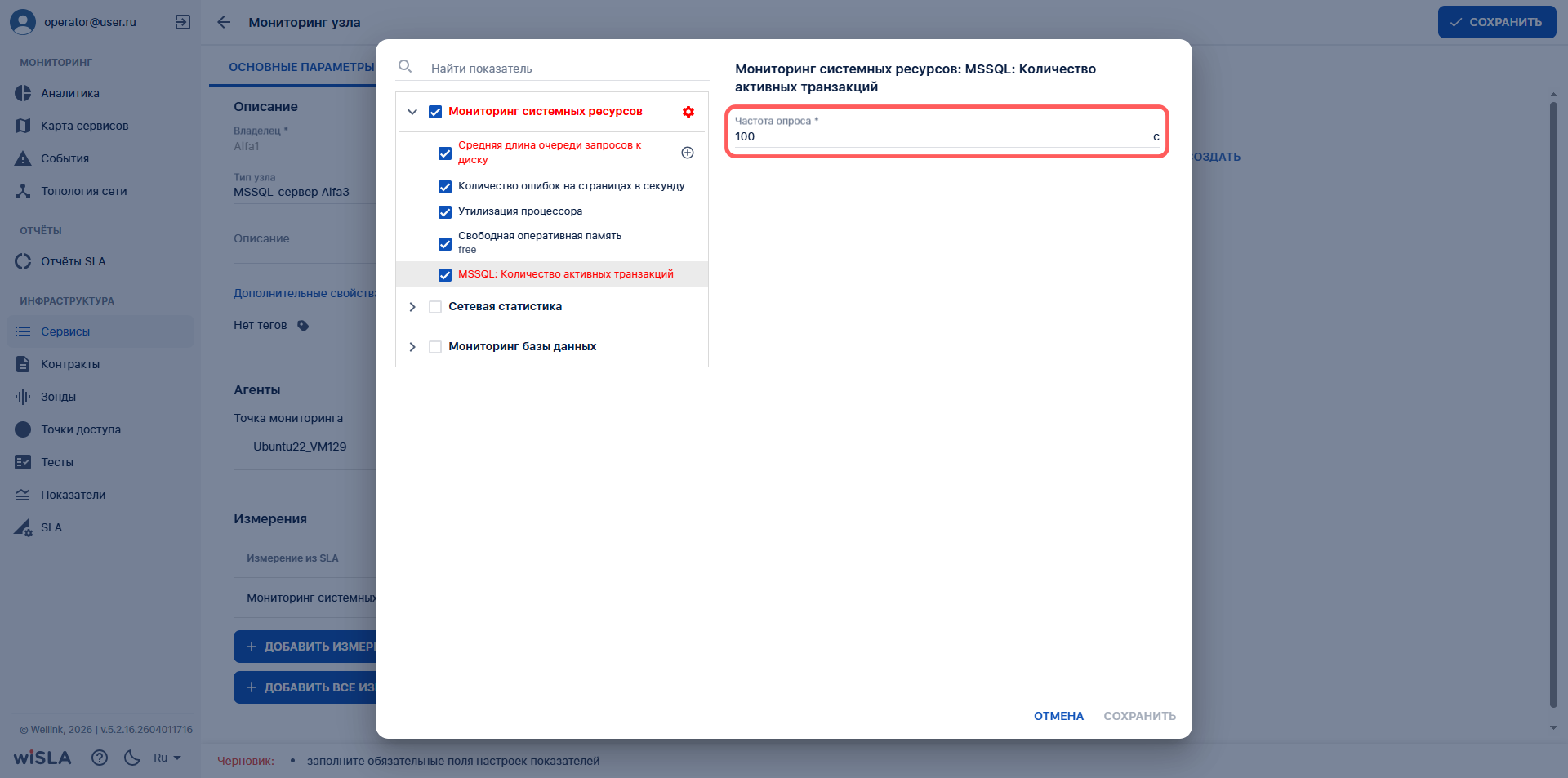Uncheck MSSQL: Количество активных транзакций checkbox

tap(445, 275)
